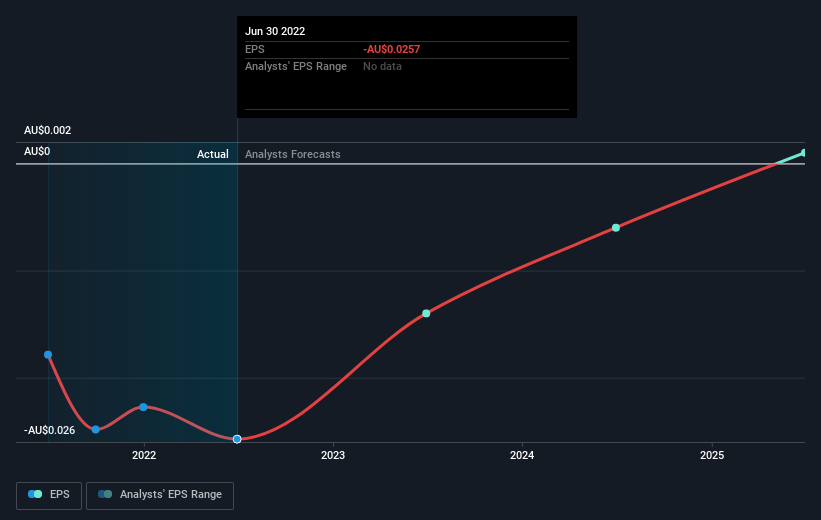
Task: Select the mid-2024 forecast data point
Action: coord(616,228)
